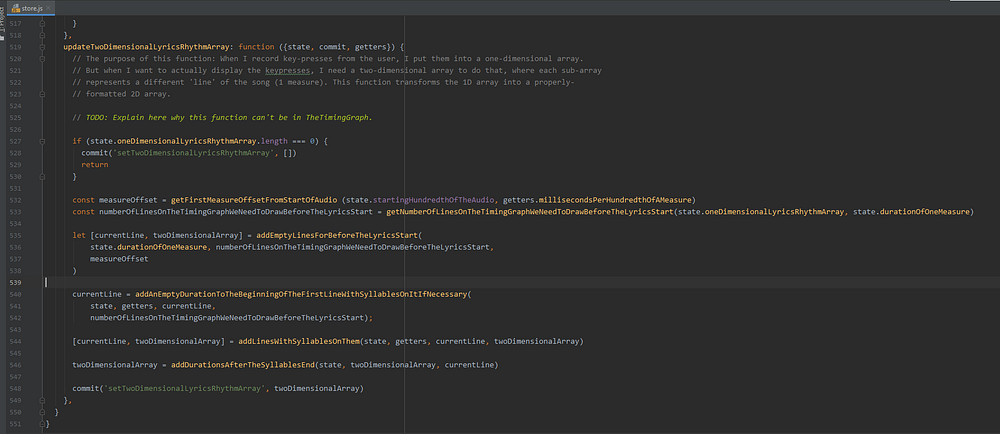Click line number 525 in gutter
Viewport: 1000px width, 434px height.
[x=16, y=117]
